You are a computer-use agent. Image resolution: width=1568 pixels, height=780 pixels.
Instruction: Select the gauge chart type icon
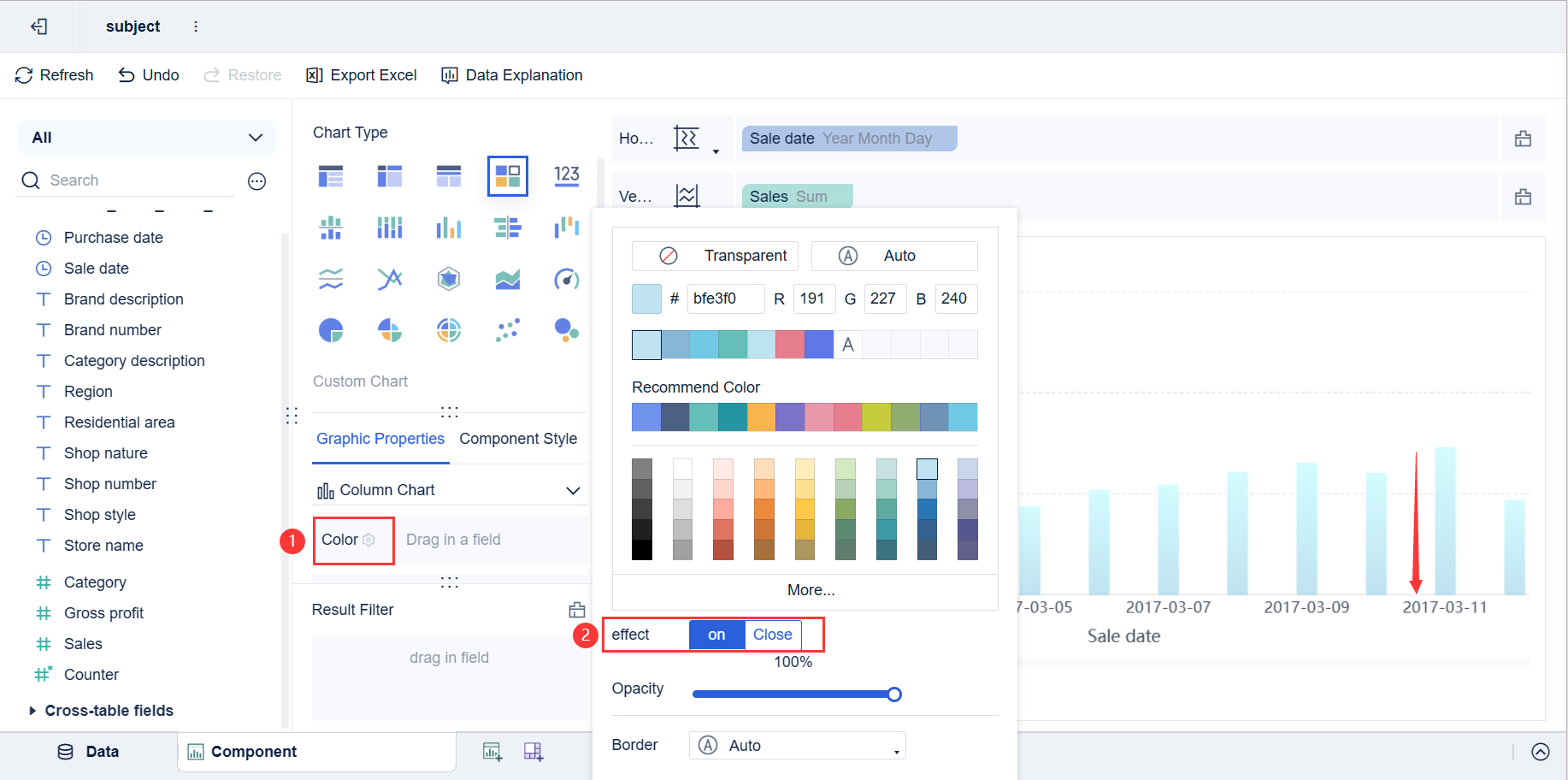567,279
